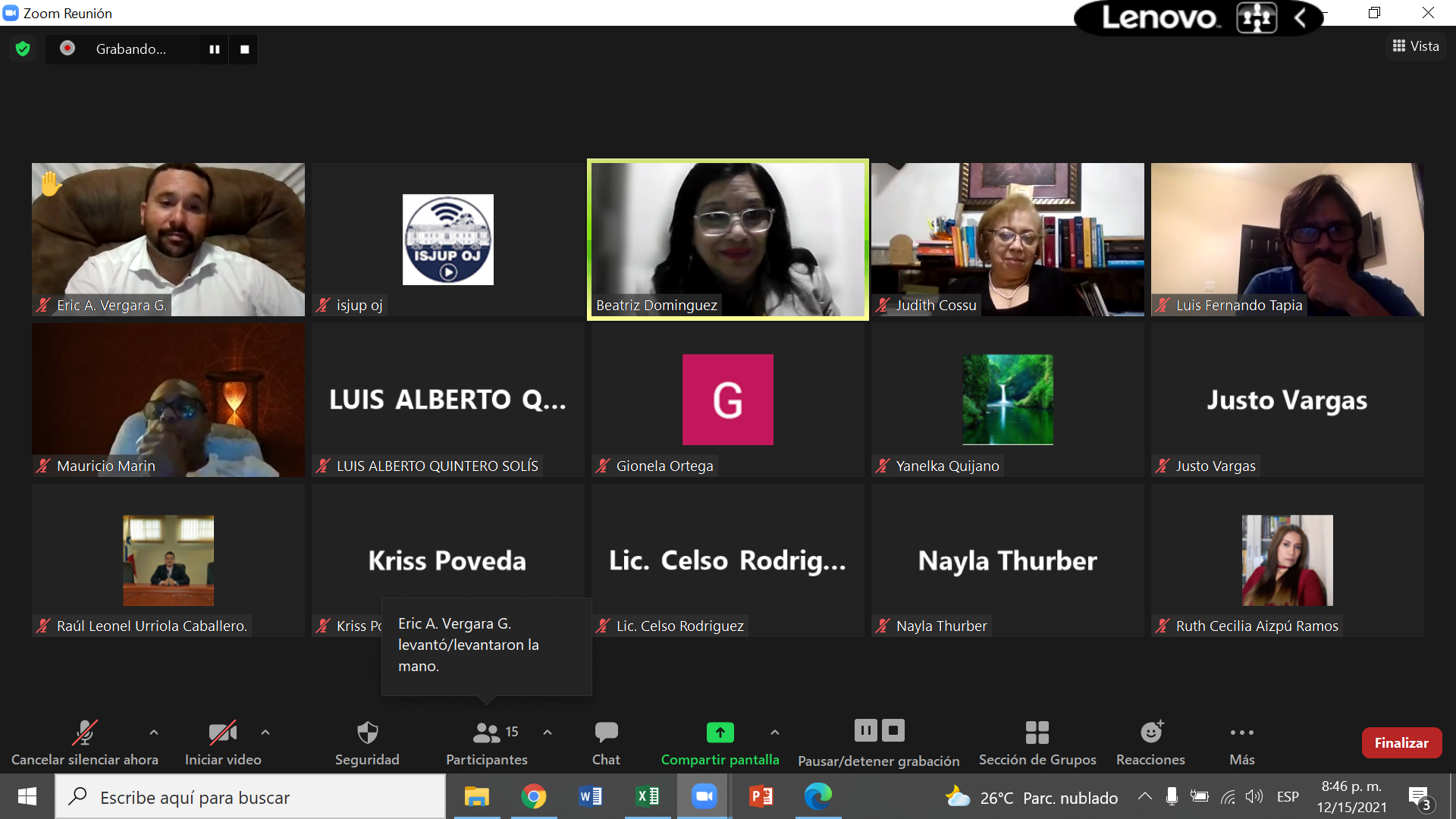Open Sección de Grupos breakout rooms
This screenshot has height=819, width=1456.
click(1037, 743)
